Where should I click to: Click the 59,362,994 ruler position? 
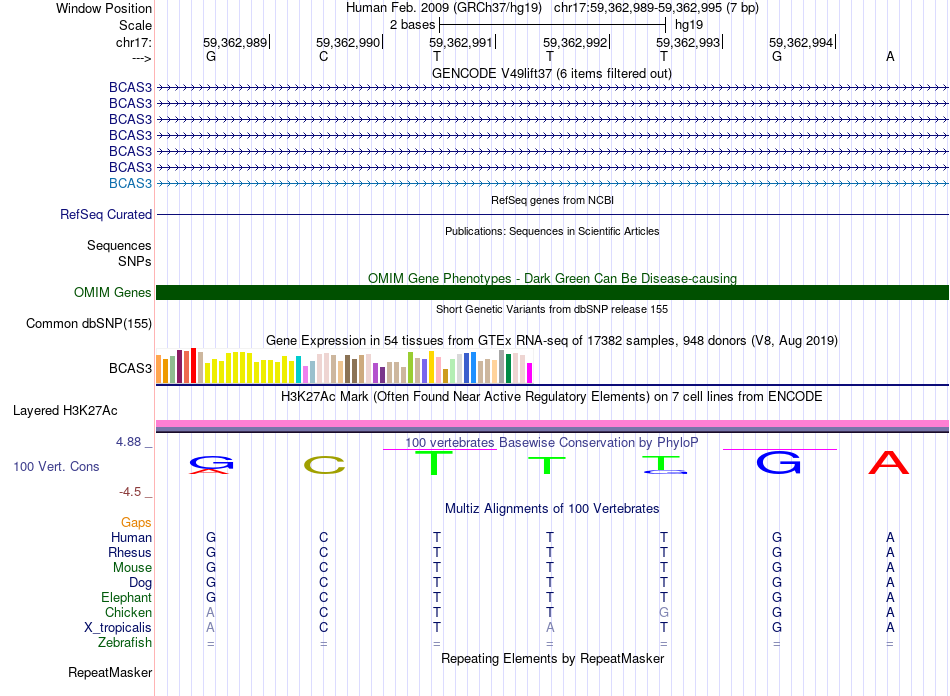pyautogui.click(x=801, y=42)
